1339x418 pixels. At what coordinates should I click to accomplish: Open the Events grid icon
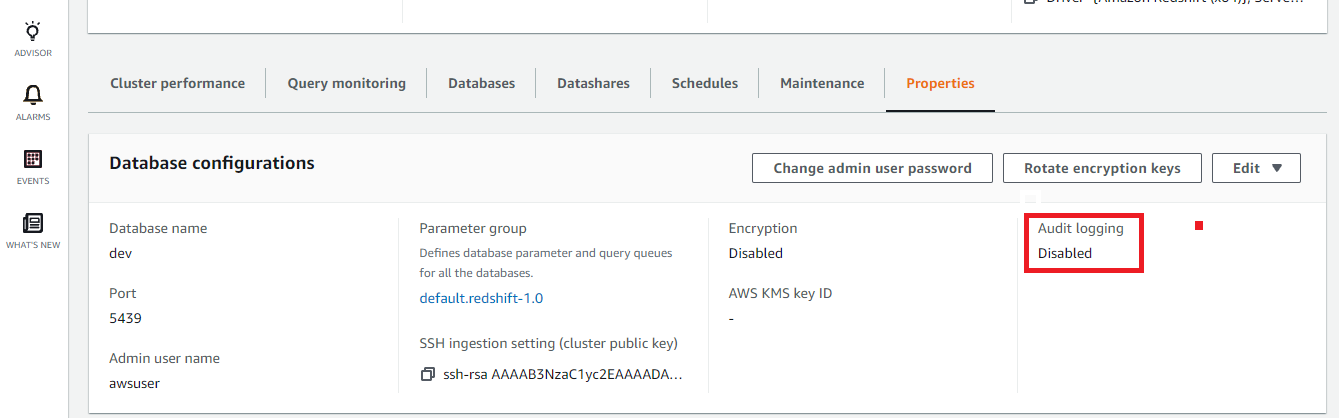(33, 160)
